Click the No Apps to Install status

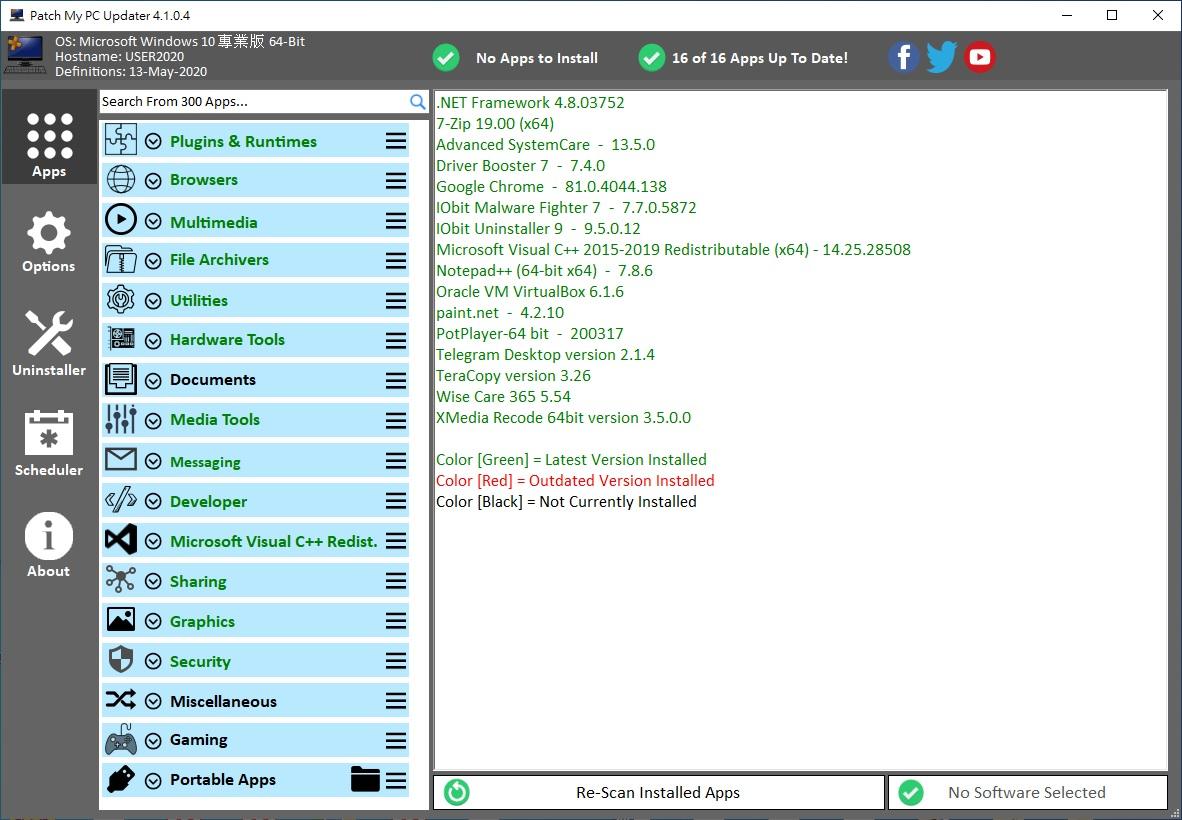516,58
